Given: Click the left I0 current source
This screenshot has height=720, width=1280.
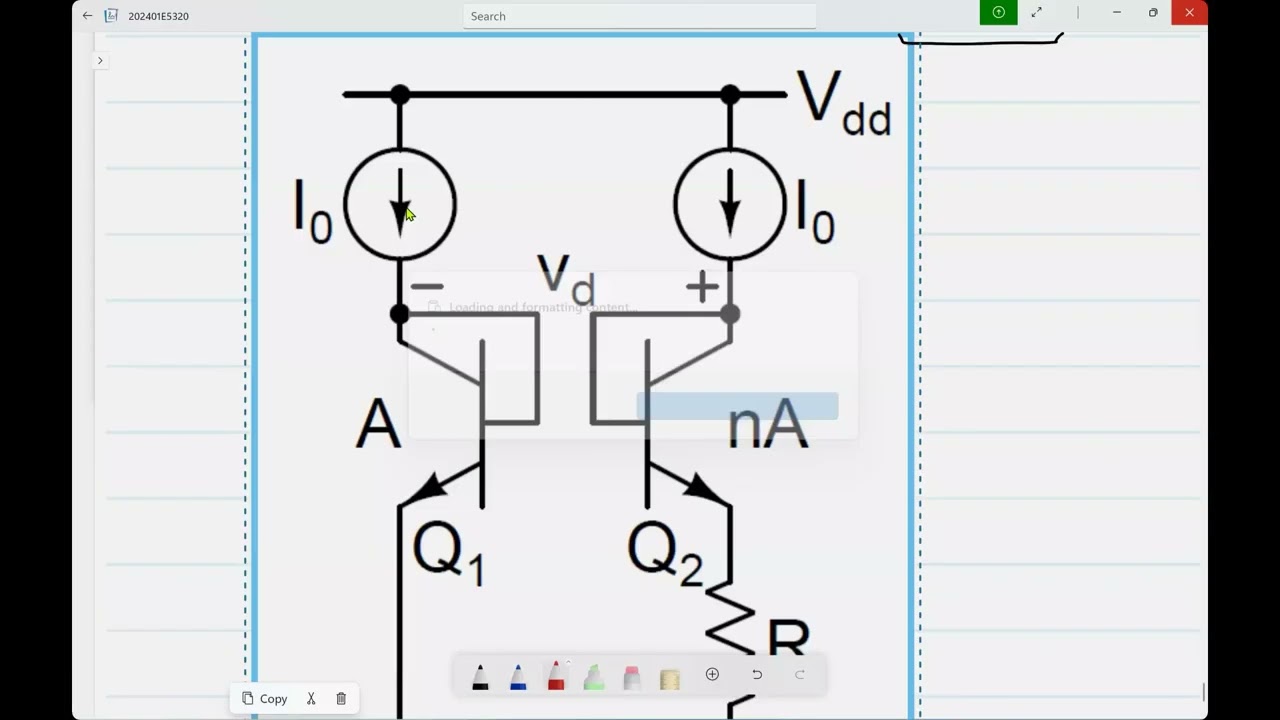Looking at the screenshot, I should pos(400,205).
